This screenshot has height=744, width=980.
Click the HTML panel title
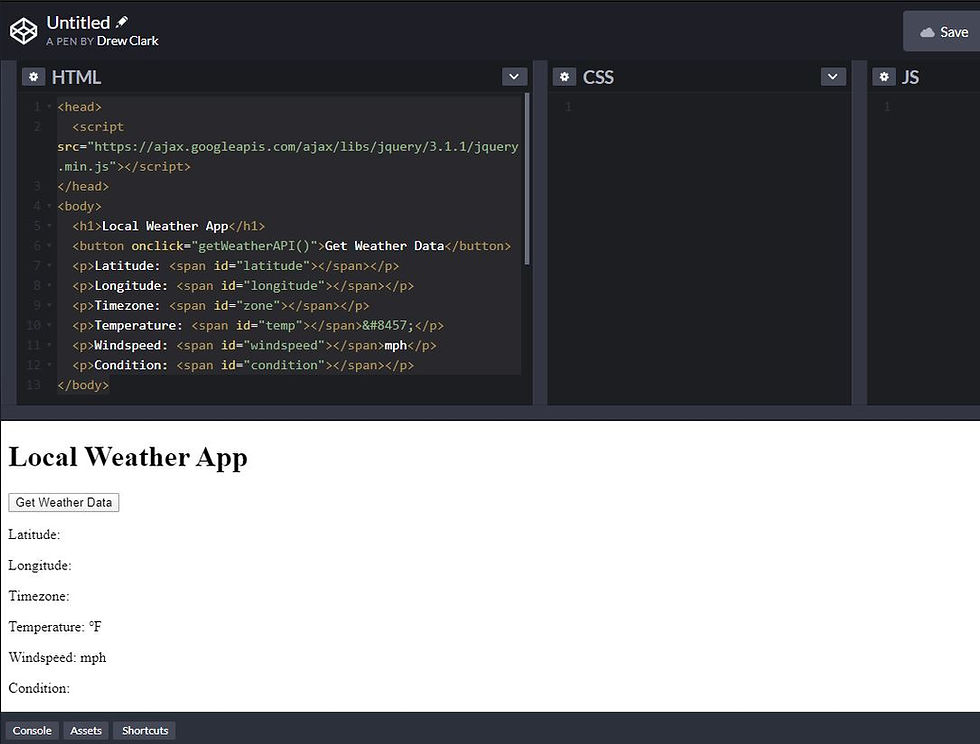pyautogui.click(x=76, y=77)
